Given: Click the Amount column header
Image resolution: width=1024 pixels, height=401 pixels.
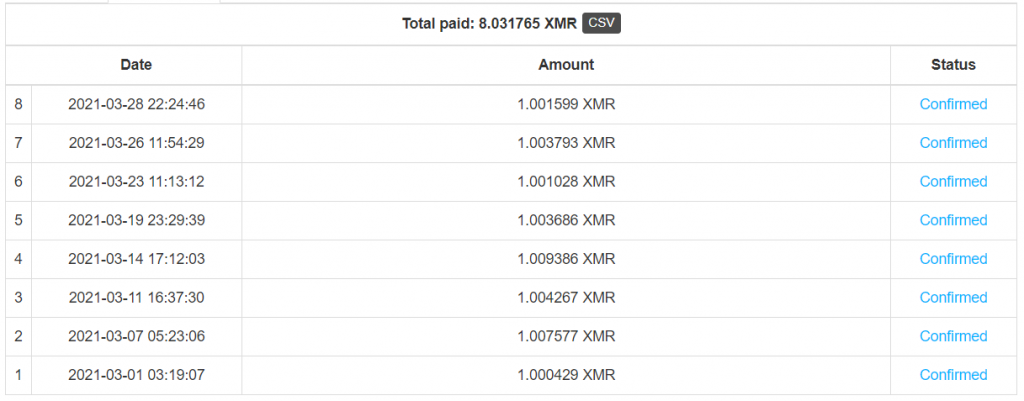Looking at the screenshot, I should 566,64.
